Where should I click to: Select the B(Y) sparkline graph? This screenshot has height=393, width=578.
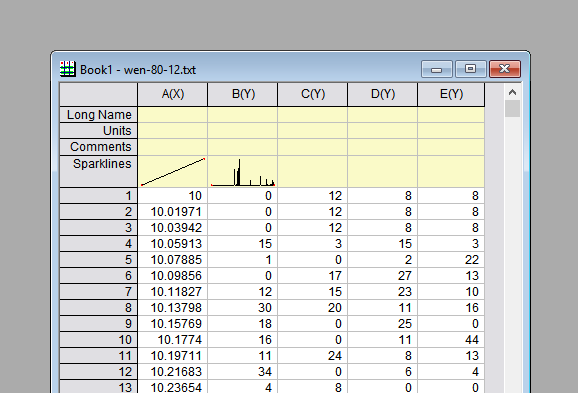243,171
